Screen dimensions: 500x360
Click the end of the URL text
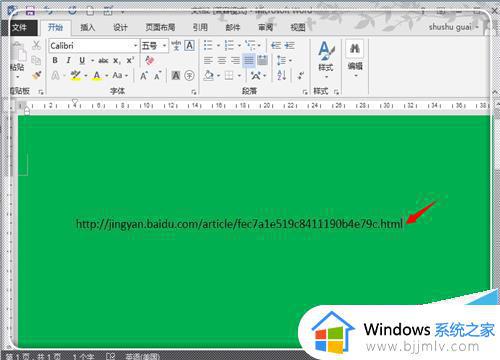403,224
